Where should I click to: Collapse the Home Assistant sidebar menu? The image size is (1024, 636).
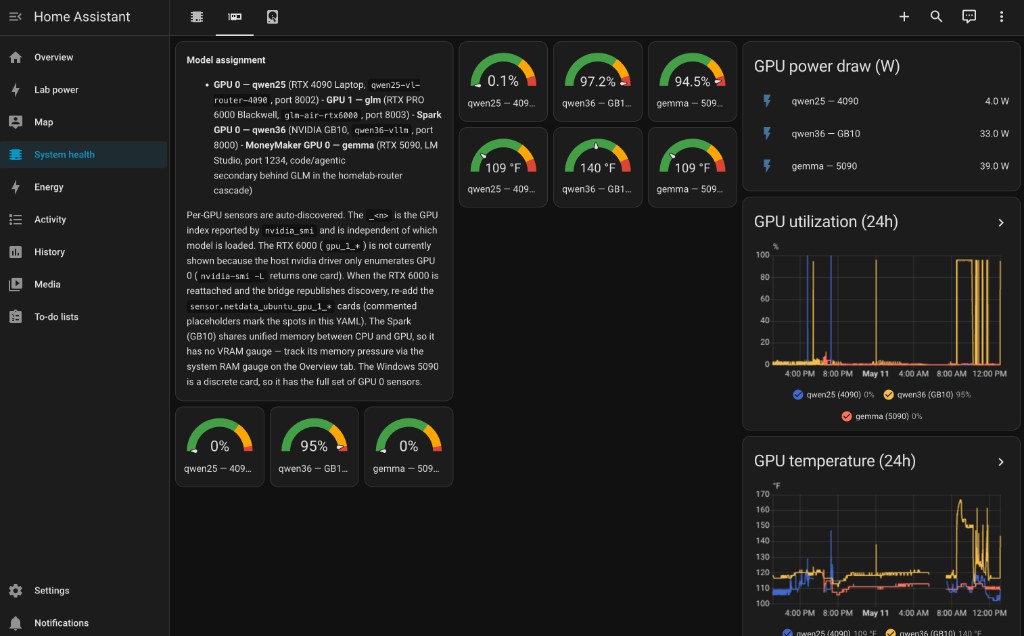click(x=16, y=17)
